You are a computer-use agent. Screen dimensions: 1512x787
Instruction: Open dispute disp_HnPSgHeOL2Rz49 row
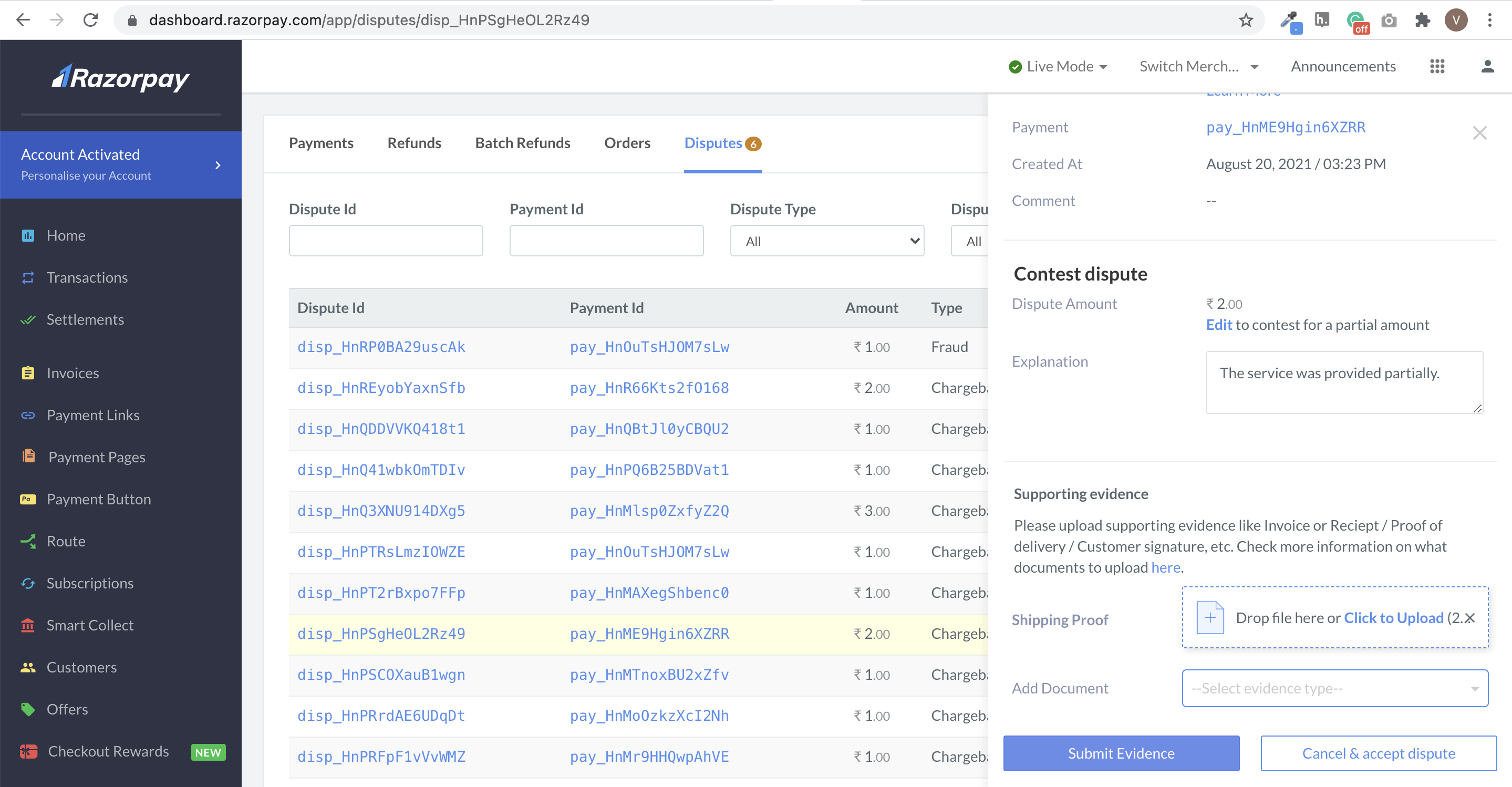click(381, 634)
